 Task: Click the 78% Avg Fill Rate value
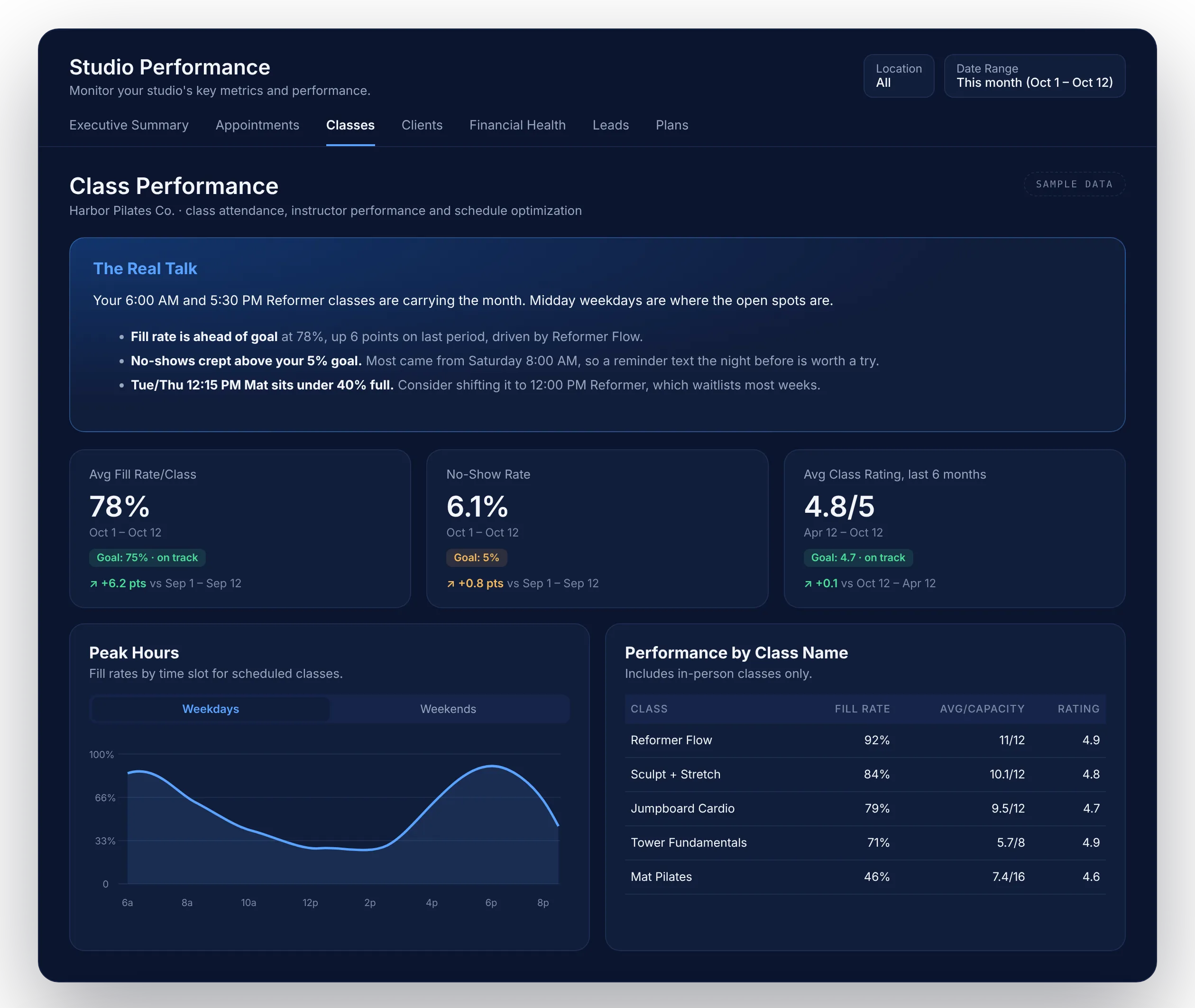[x=119, y=507]
